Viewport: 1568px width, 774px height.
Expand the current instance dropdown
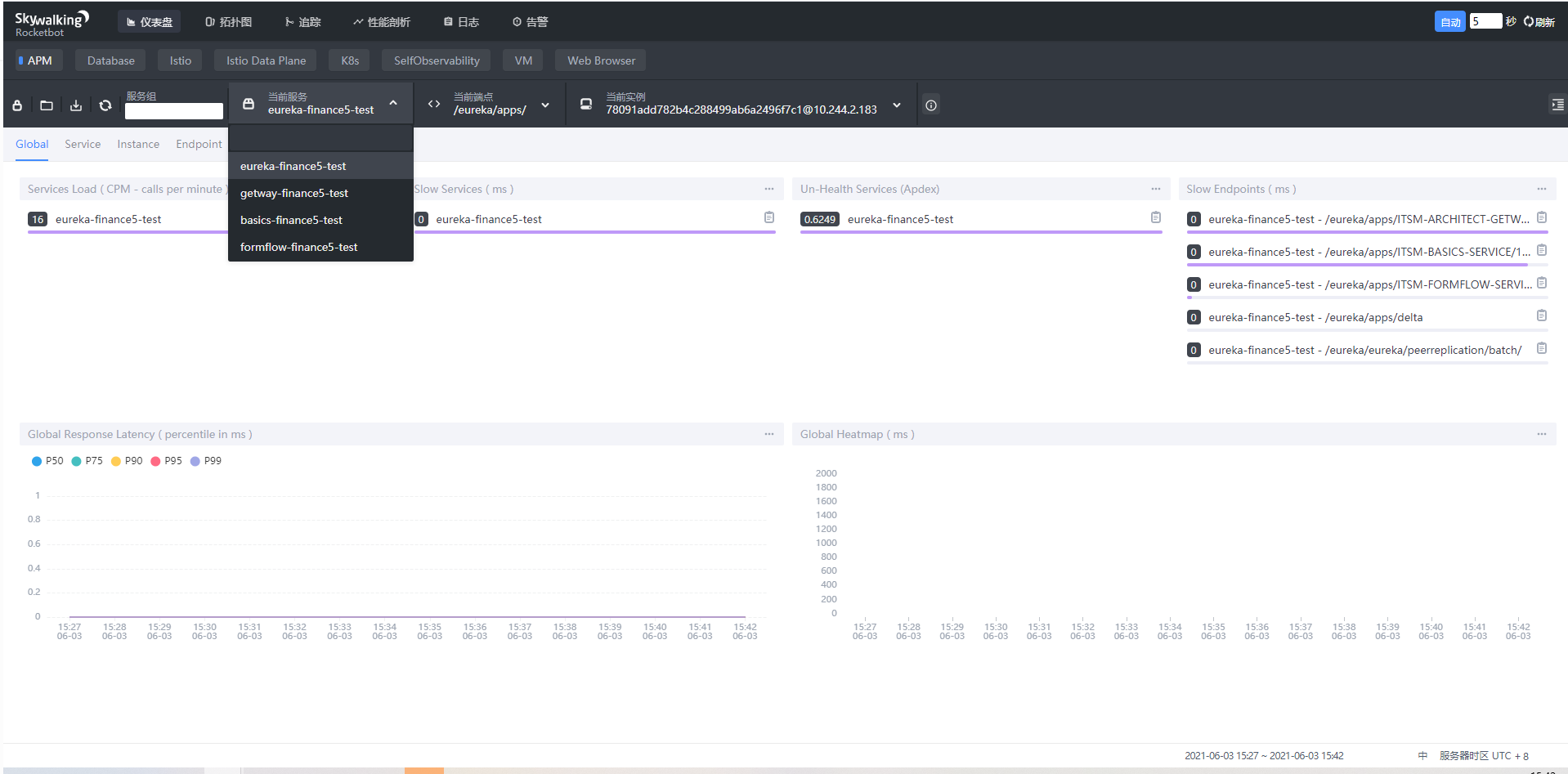click(x=897, y=105)
